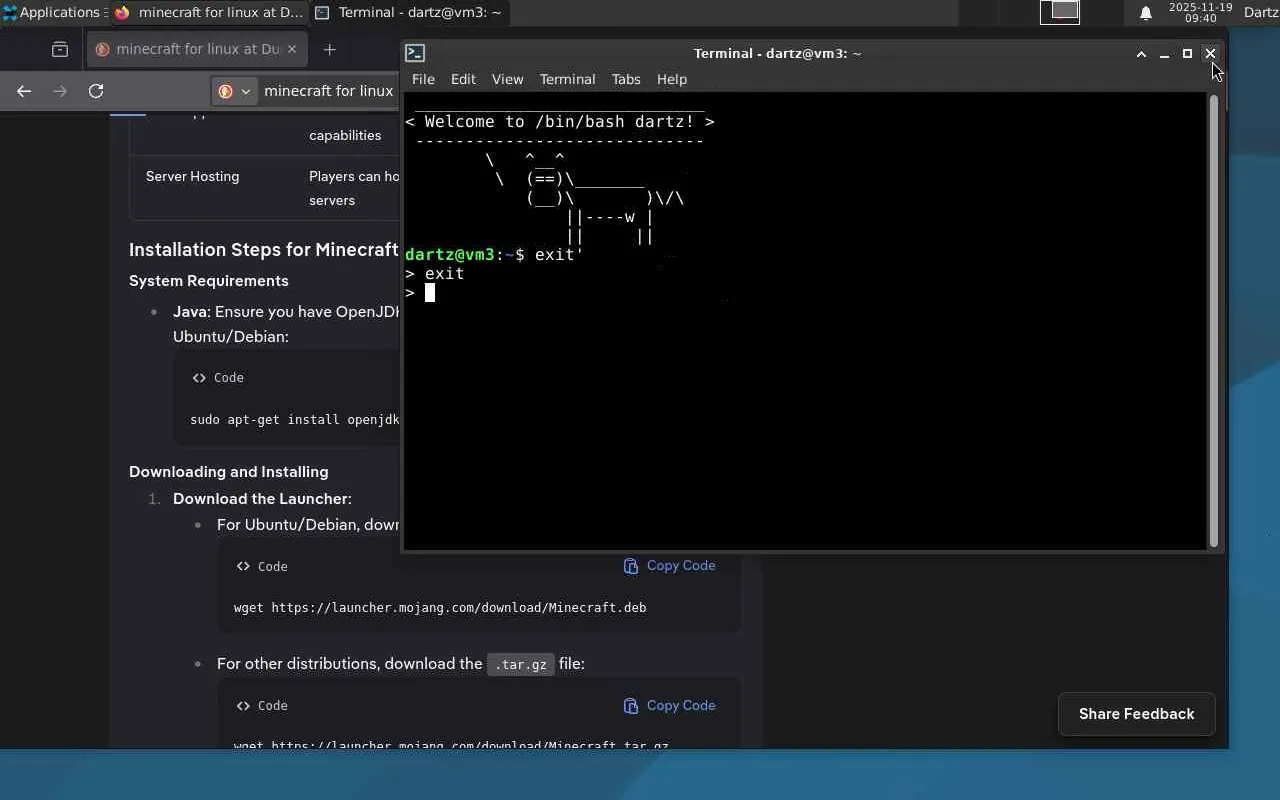Open the Dartz user menu in the panel
This screenshot has width=1280, height=800.
coord(1261,13)
